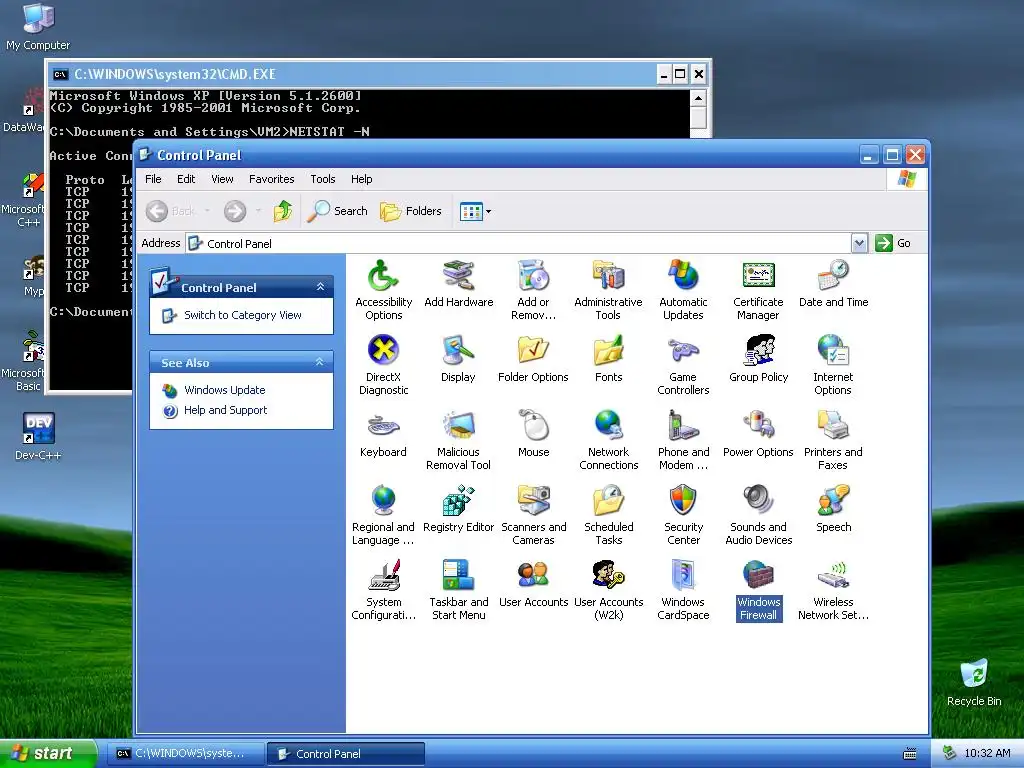Expand the Address bar dropdown arrow
1024x768 pixels.
[x=859, y=244]
